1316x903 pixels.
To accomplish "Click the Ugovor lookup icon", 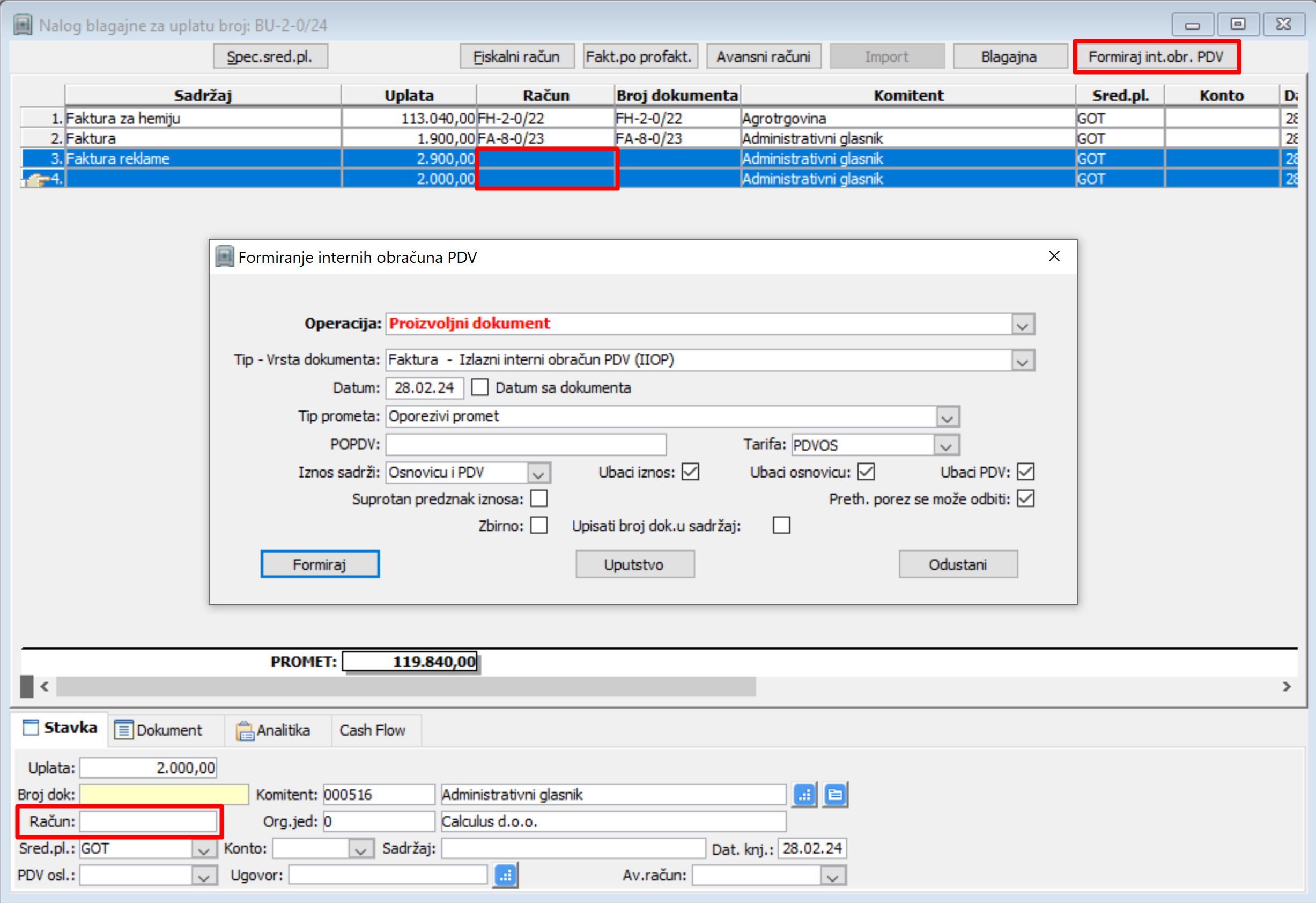I will [506, 875].
